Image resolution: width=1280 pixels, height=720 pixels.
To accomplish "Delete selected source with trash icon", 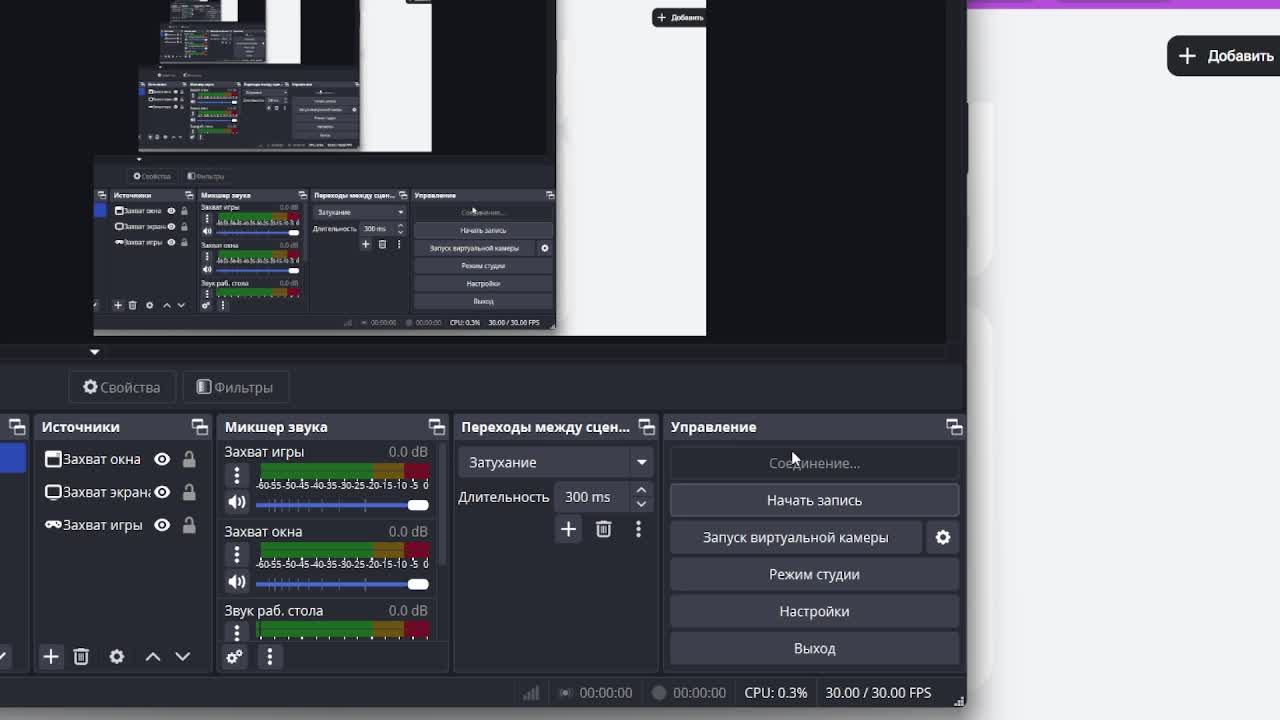I will pyautogui.click(x=81, y=657).
